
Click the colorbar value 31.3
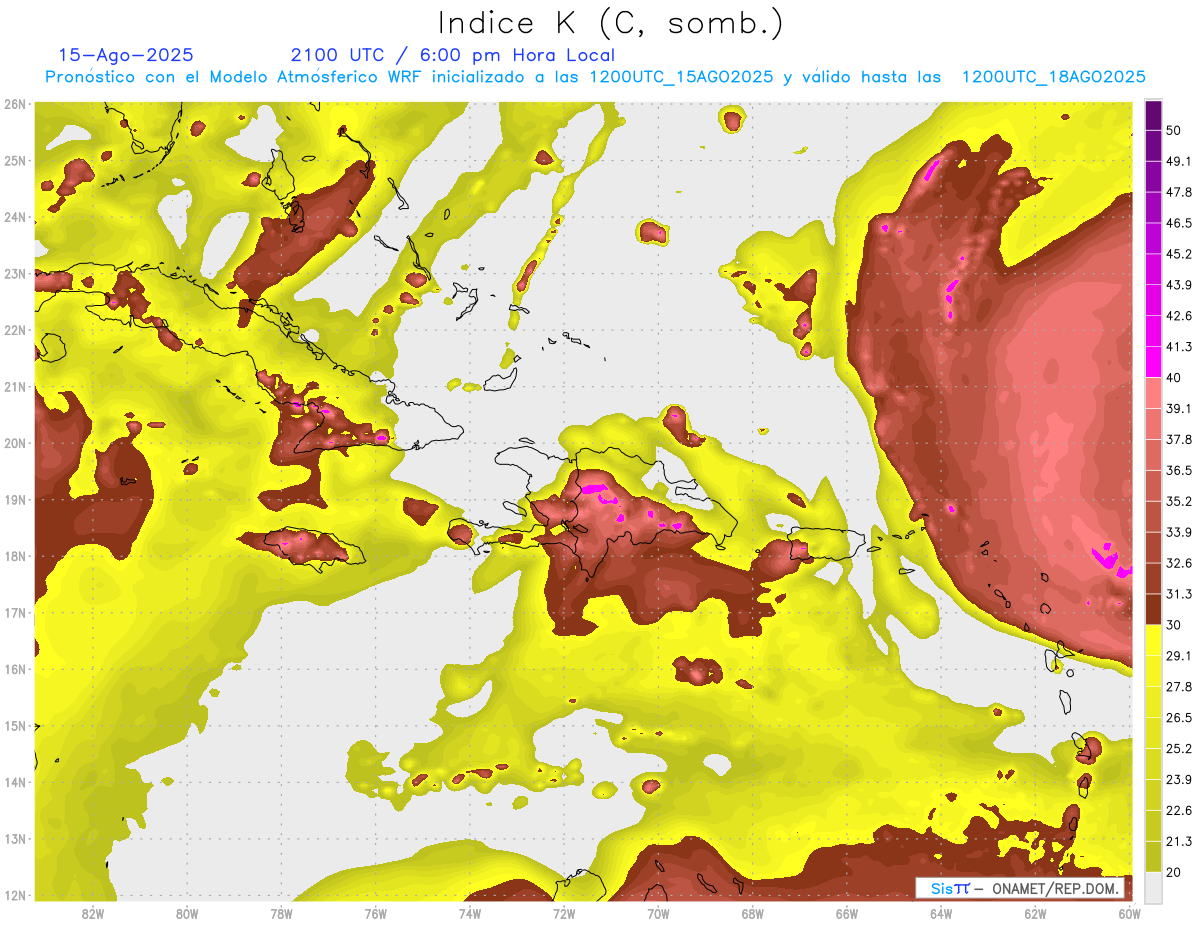coord(1178,594)
